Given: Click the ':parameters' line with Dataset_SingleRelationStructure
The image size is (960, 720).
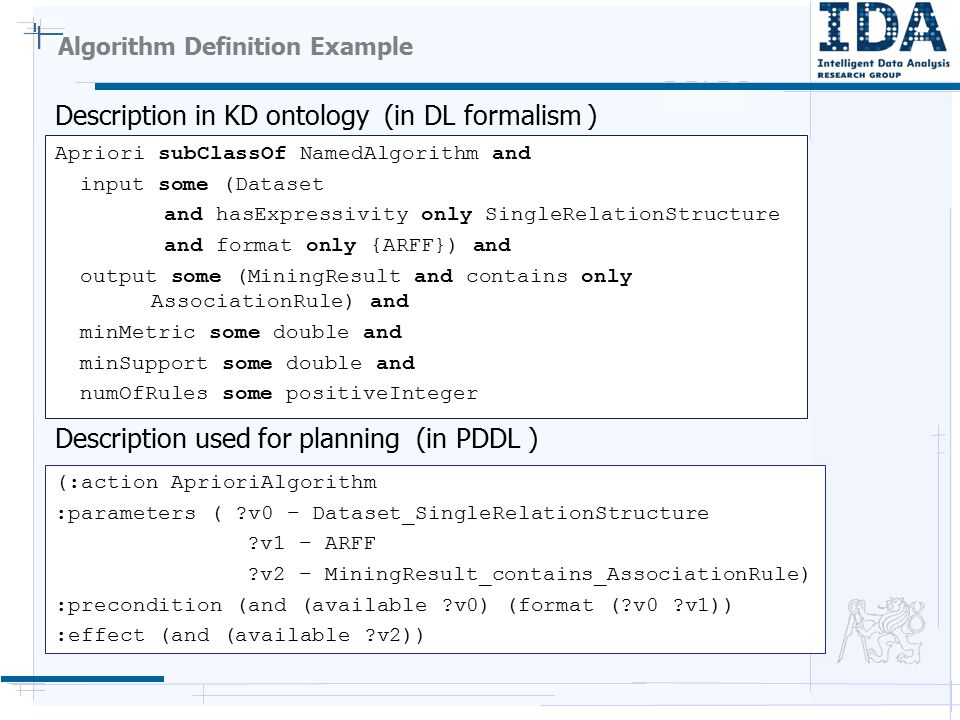Looking at the screenshot, I should 383,513.
